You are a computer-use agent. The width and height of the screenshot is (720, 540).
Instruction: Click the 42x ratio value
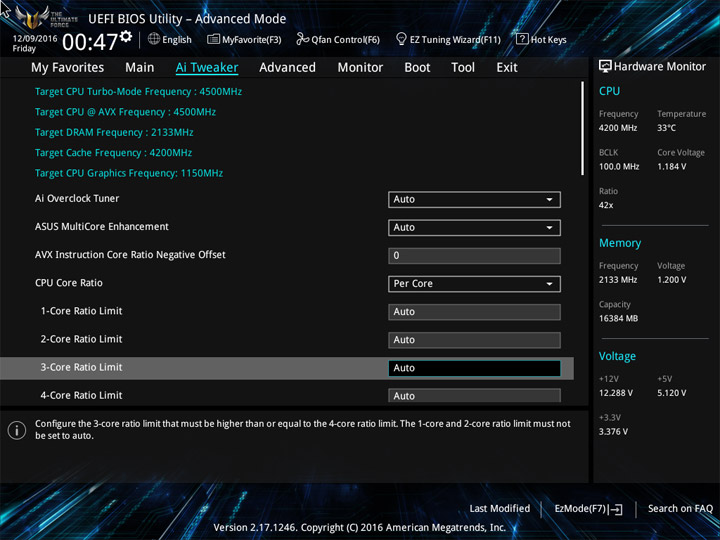606,205
